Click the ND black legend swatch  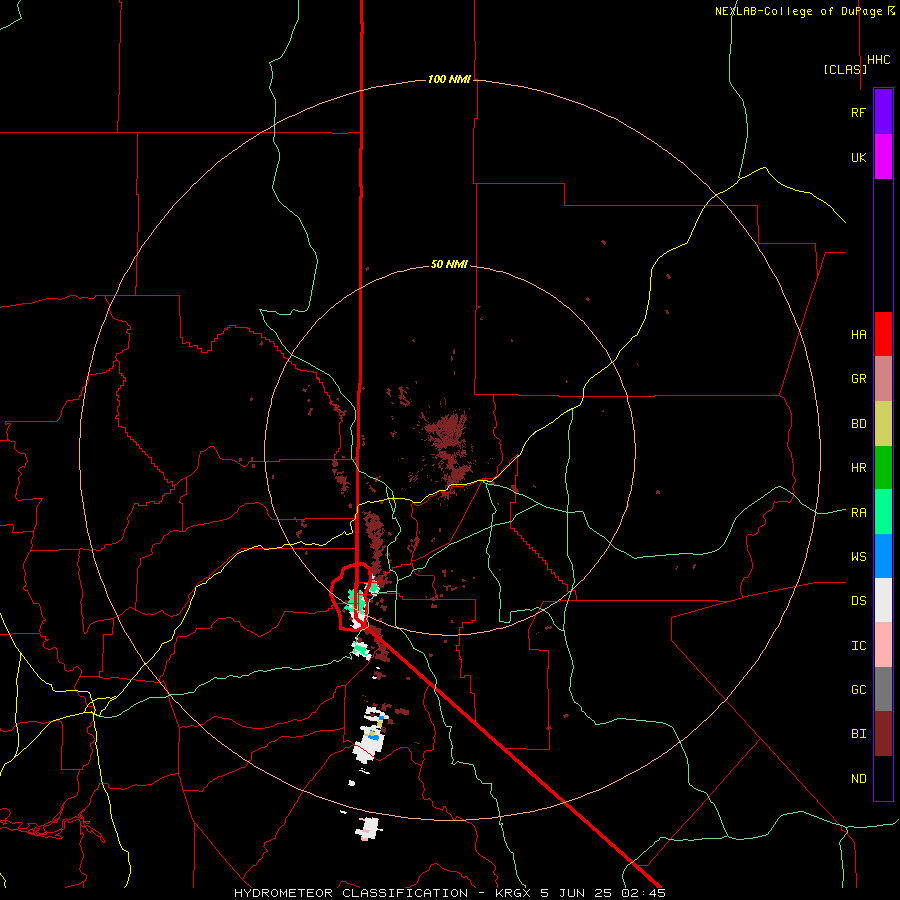[883, 778]
